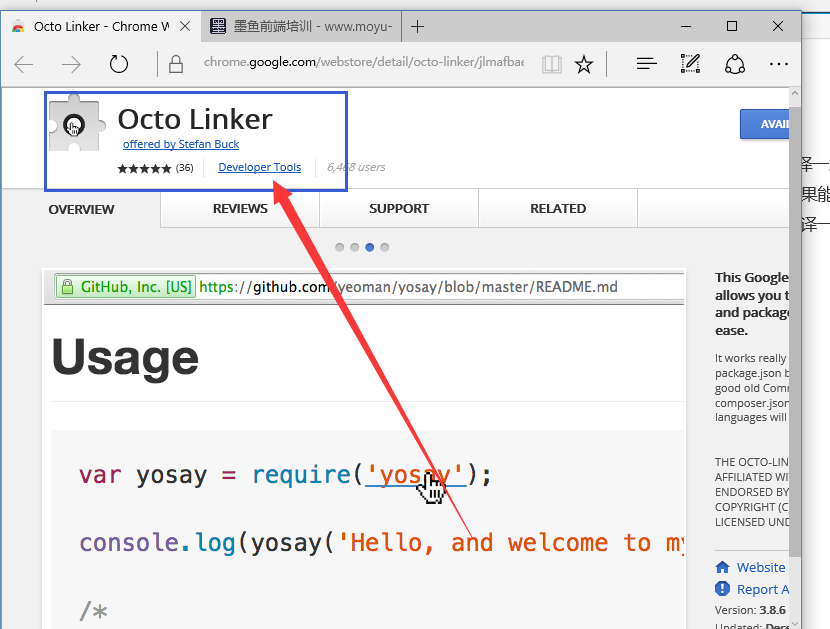Click the offered by Stefan Buck link
830x629 pixels.
point(181,144)
